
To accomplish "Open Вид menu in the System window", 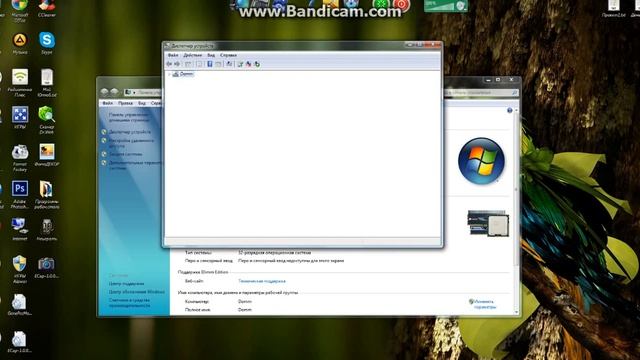I will click(142, 103).
